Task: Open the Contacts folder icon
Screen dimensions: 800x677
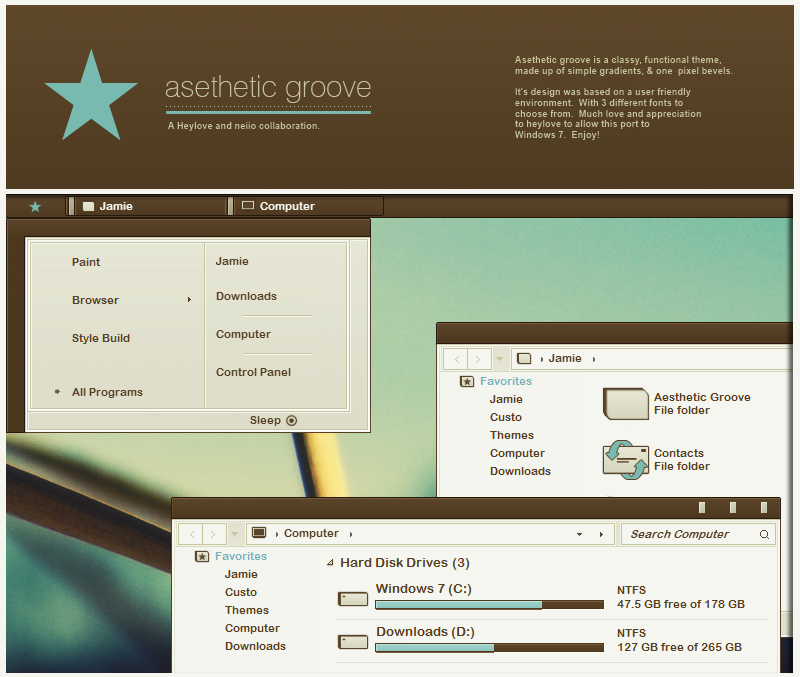Action: tap(626, 460)
